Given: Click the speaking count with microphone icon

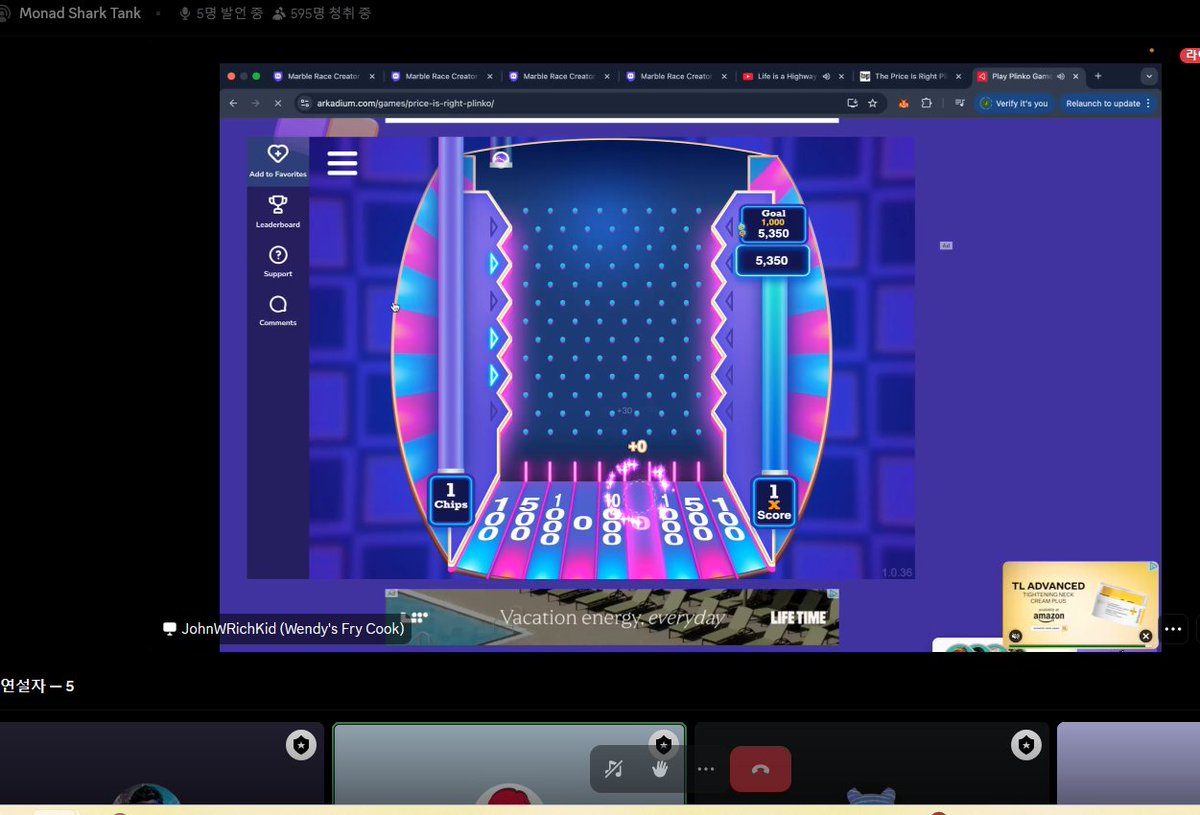Looking at the screenshot, I should [x=220, y=14].
